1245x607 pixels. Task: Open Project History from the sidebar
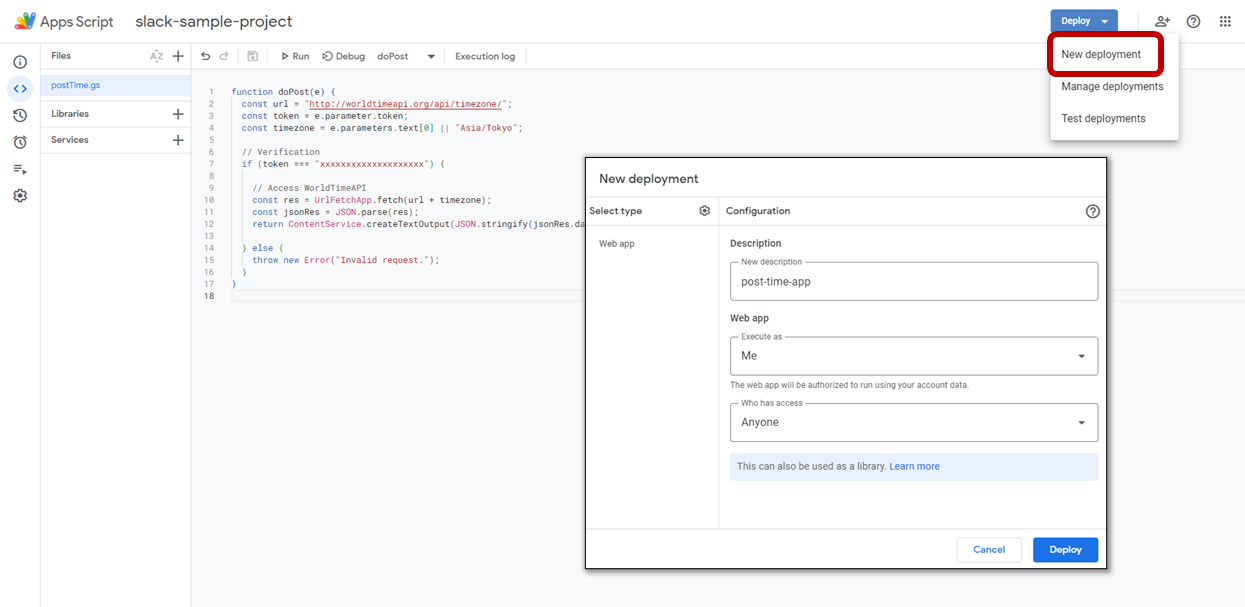20,115
